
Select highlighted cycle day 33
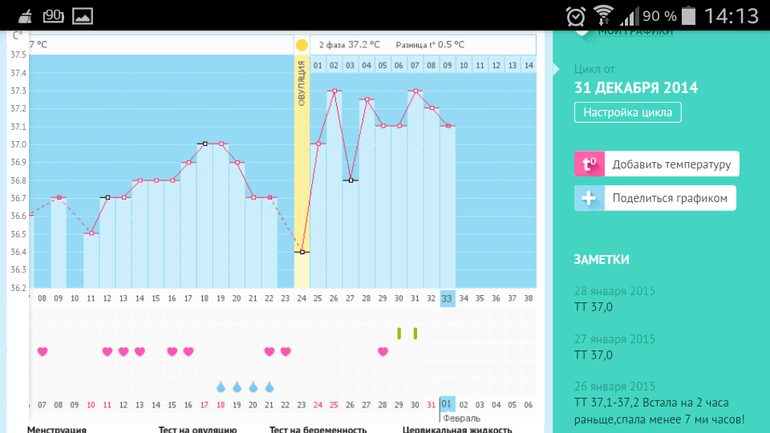pyautogui.click(x=447, y=298)
